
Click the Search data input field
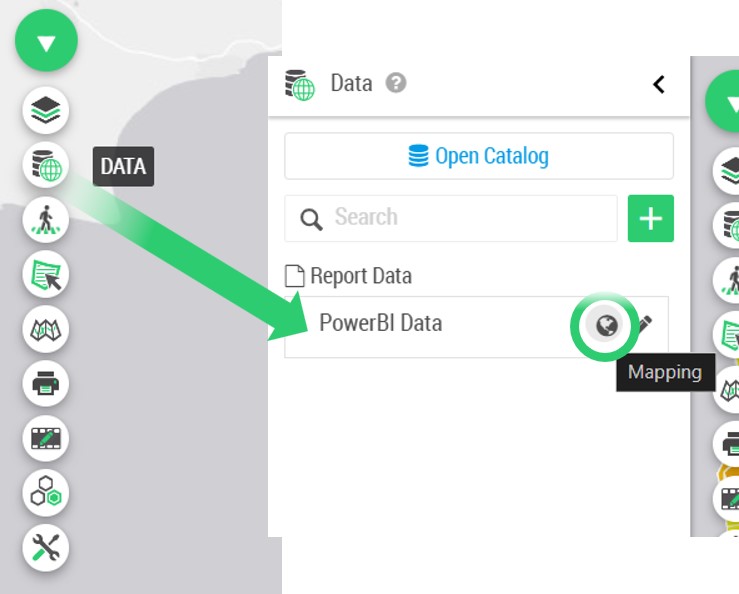(x=451, y=218)
